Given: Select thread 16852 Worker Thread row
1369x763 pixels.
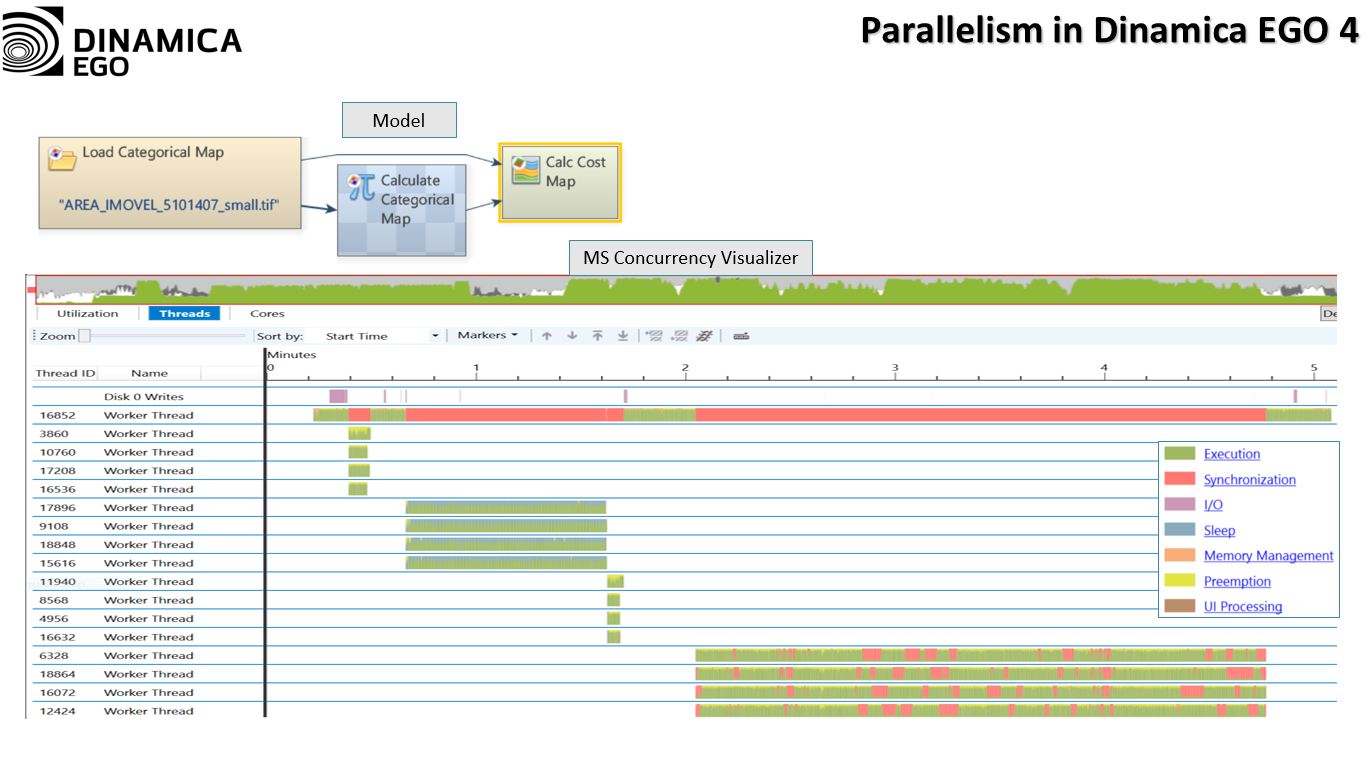Looking at the screenshot, I should 148,415.
